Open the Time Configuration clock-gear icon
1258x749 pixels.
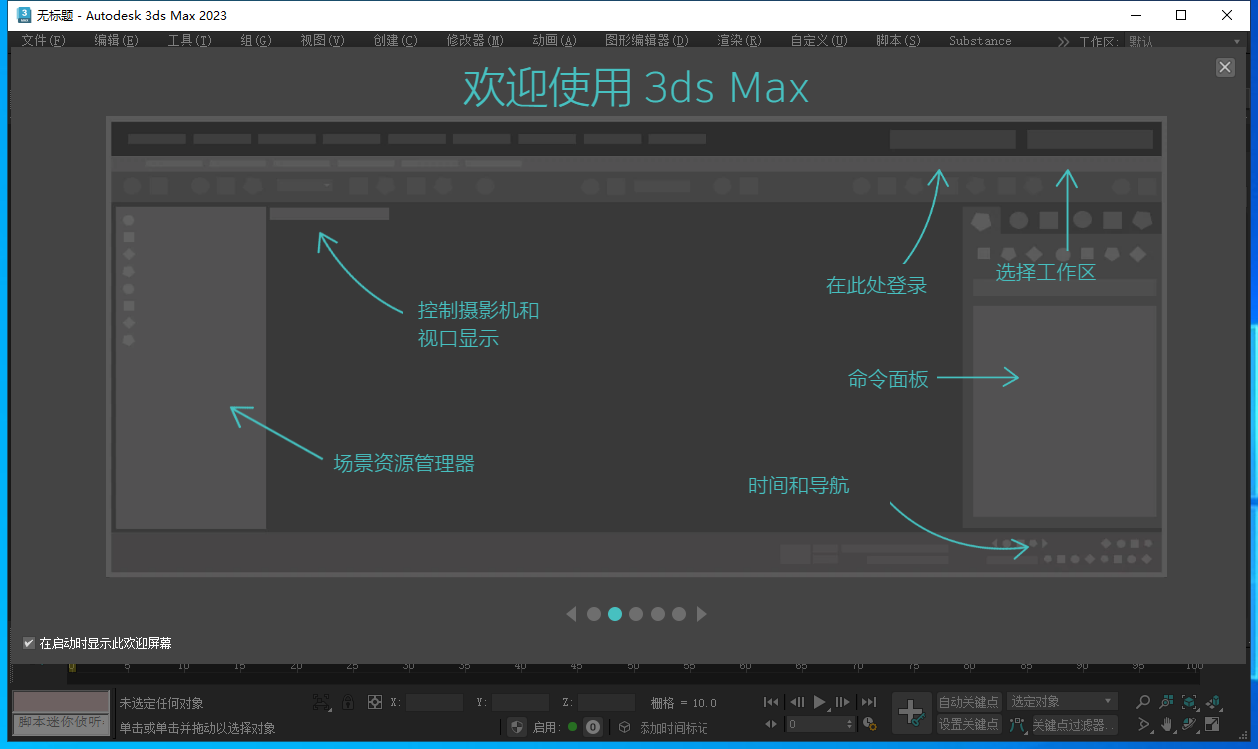coord(869,724)
